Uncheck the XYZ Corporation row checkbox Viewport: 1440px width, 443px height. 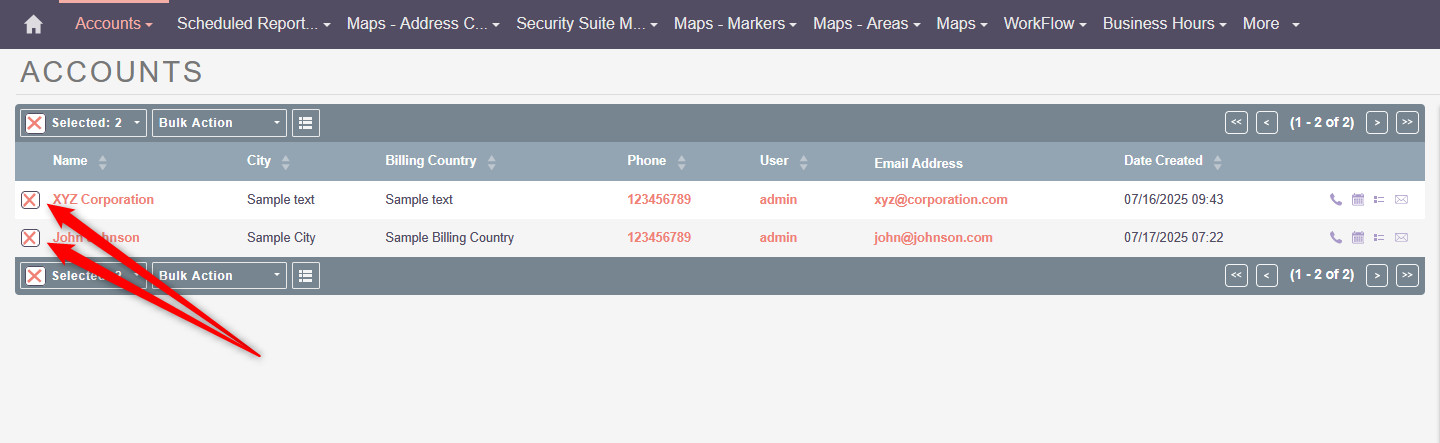[x=30, y=200]
